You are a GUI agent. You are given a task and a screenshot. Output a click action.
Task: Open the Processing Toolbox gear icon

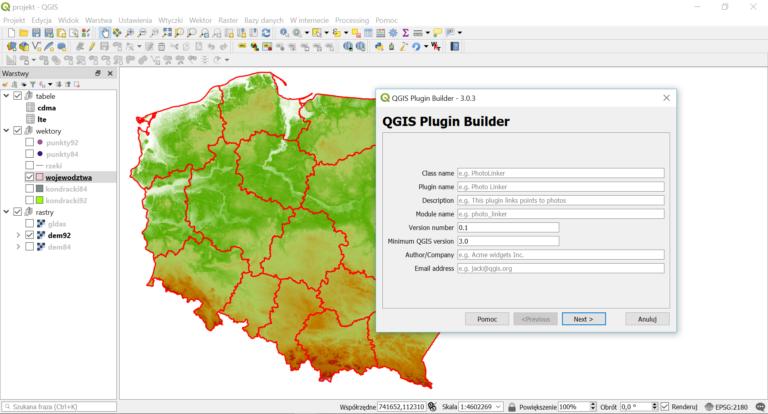393,33
